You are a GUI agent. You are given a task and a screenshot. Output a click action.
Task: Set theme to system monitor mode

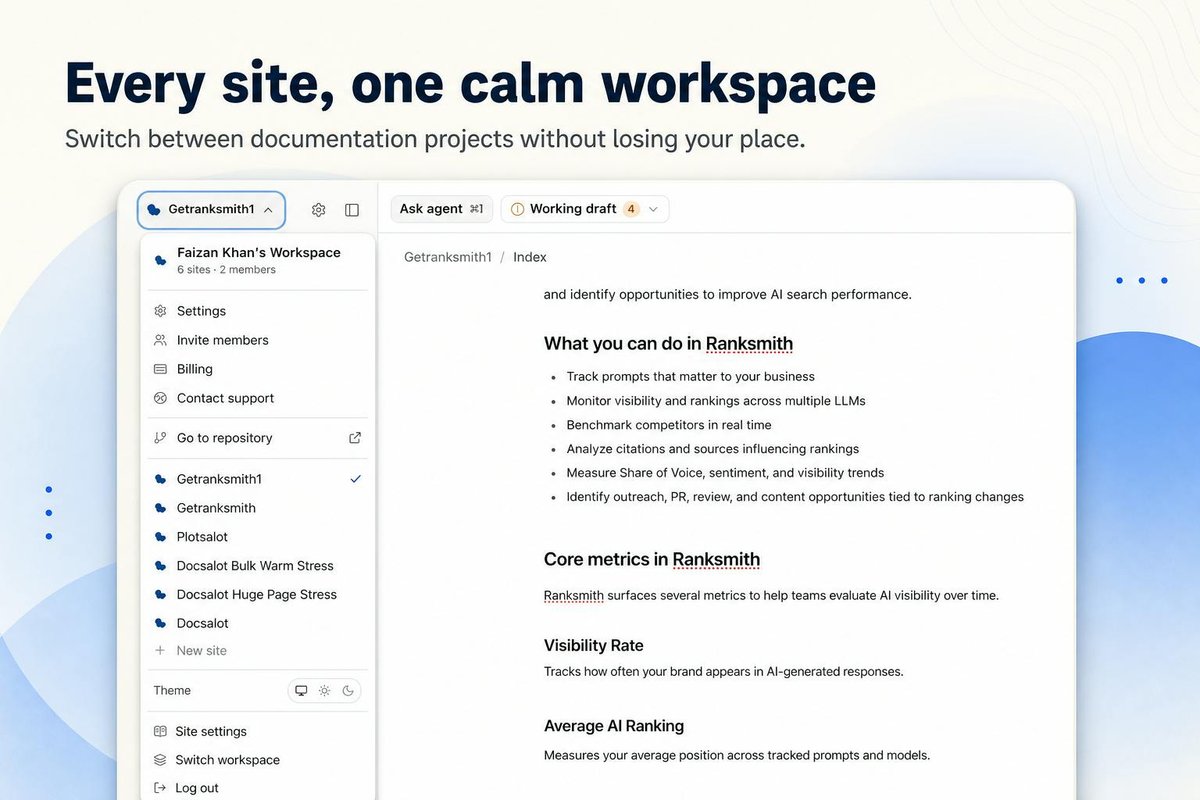300,691
